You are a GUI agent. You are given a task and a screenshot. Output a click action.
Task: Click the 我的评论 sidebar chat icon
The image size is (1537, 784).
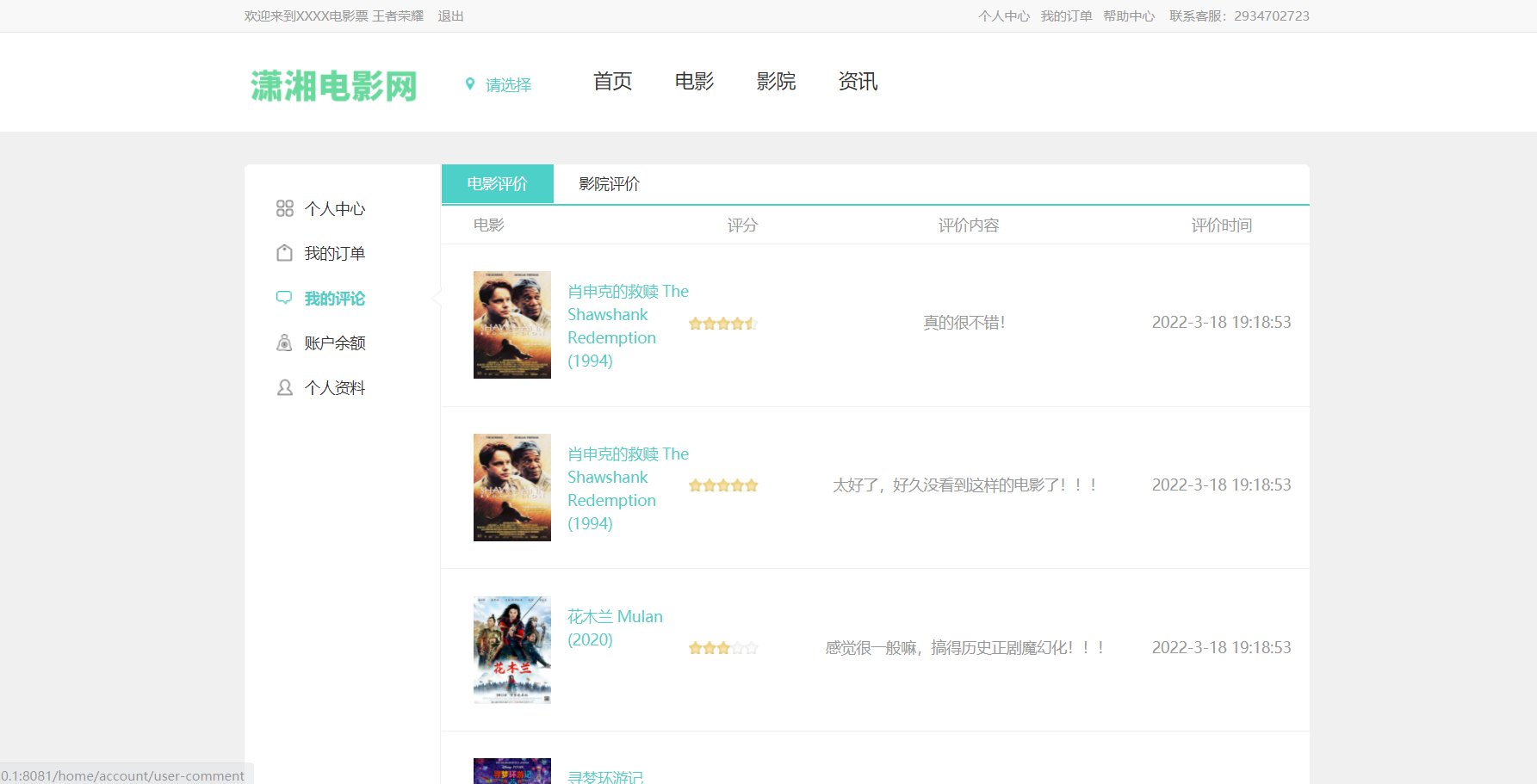tap(284, 298)
